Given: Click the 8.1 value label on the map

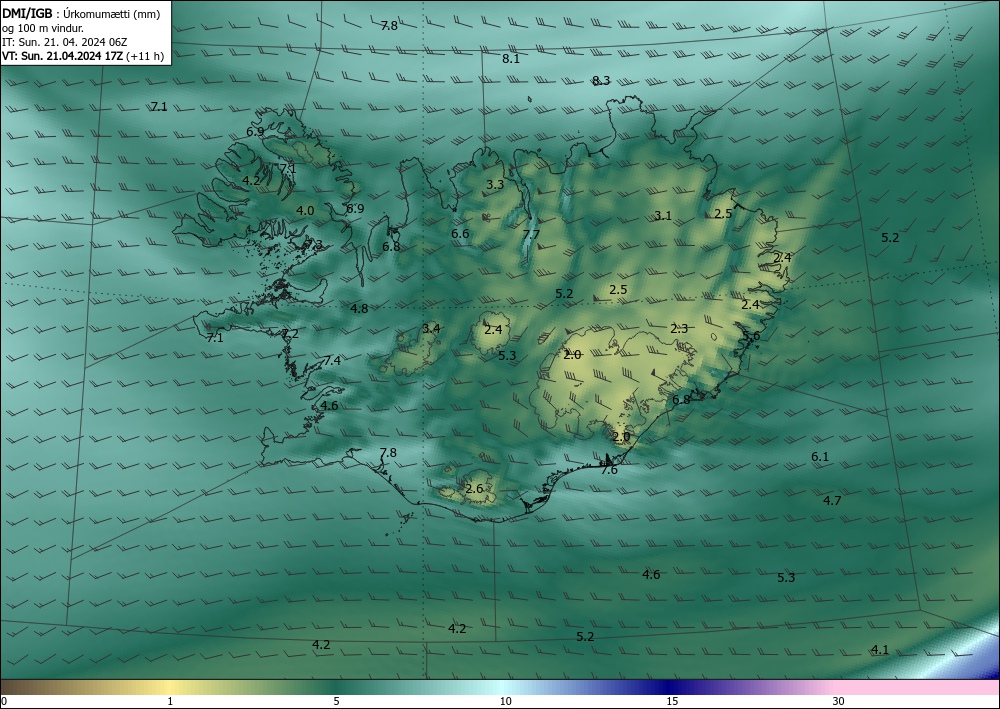Looking at the screenshot, I should tap(511, 59).
